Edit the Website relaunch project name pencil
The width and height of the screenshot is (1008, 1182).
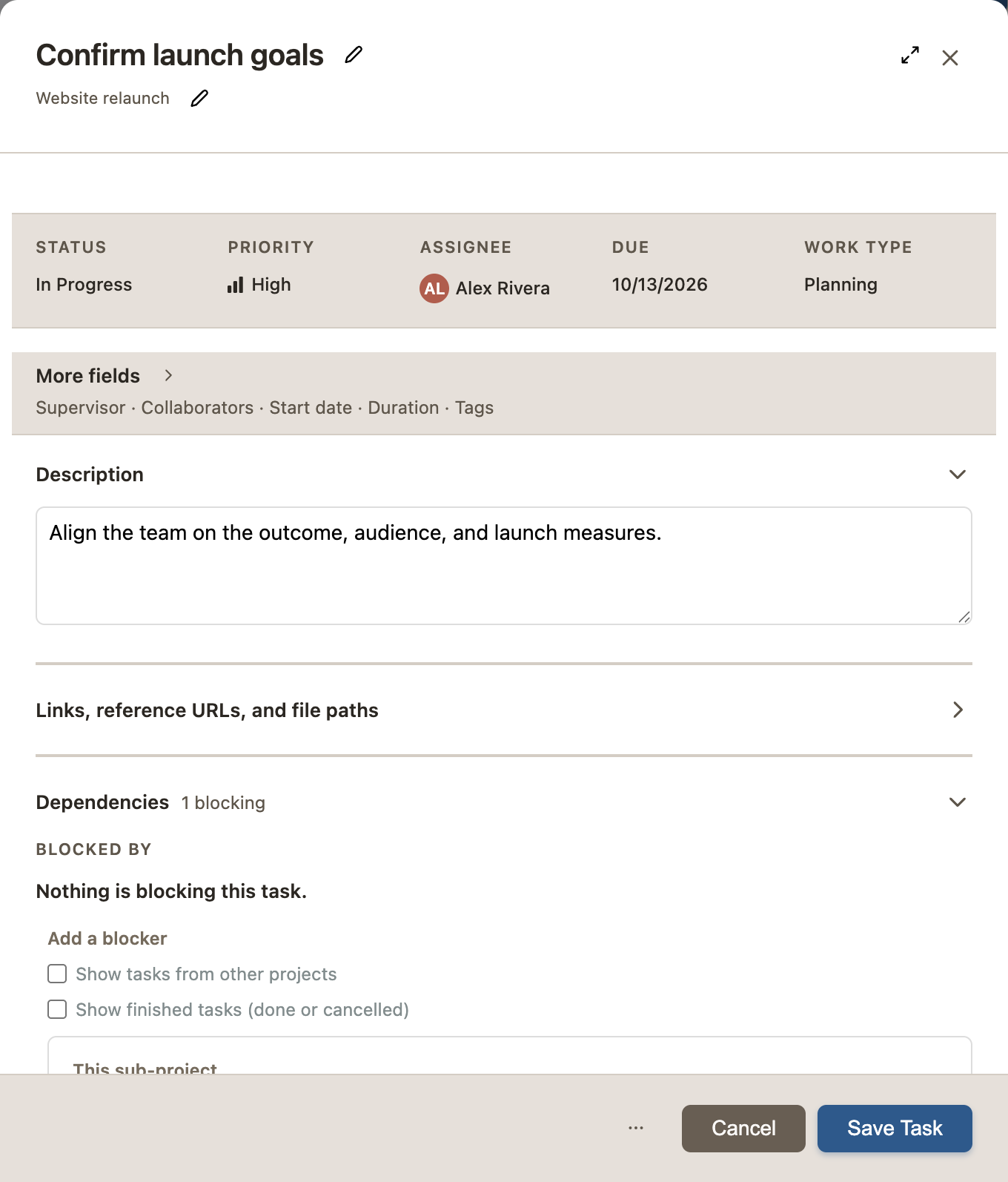point(199,98)
